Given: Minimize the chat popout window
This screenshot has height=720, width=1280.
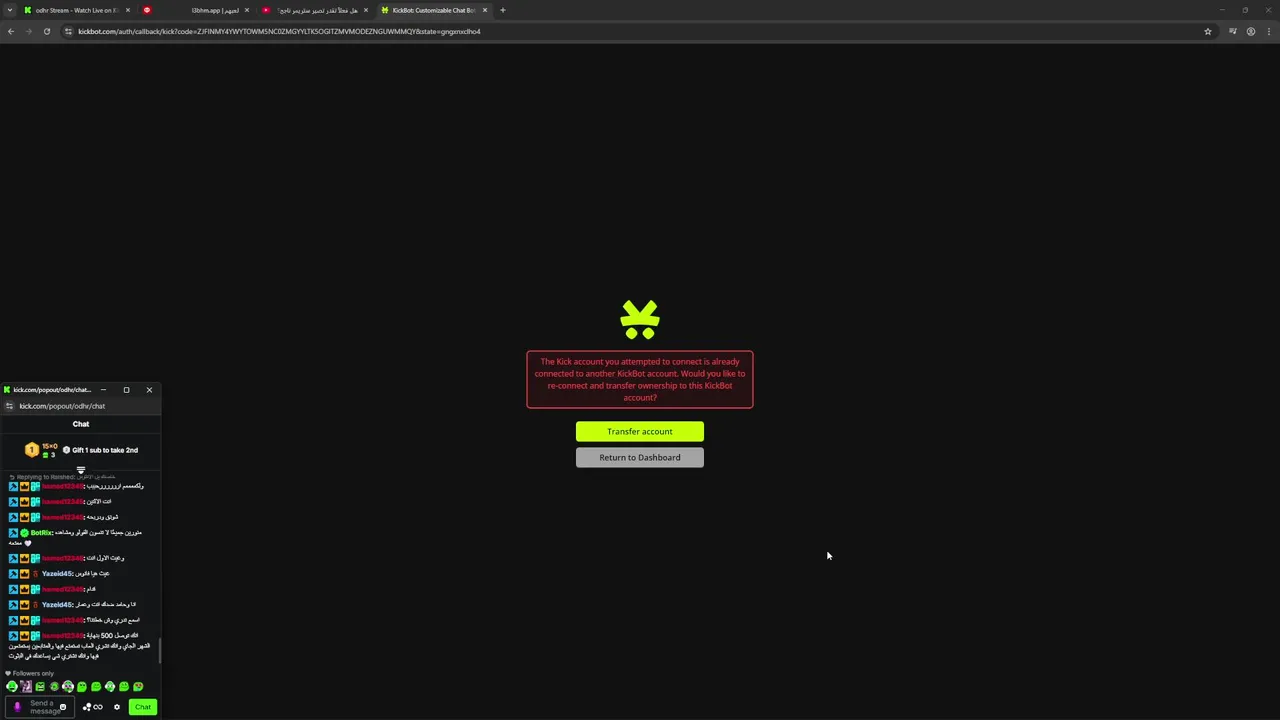Looking at the screenshot, I should point(103,390).
